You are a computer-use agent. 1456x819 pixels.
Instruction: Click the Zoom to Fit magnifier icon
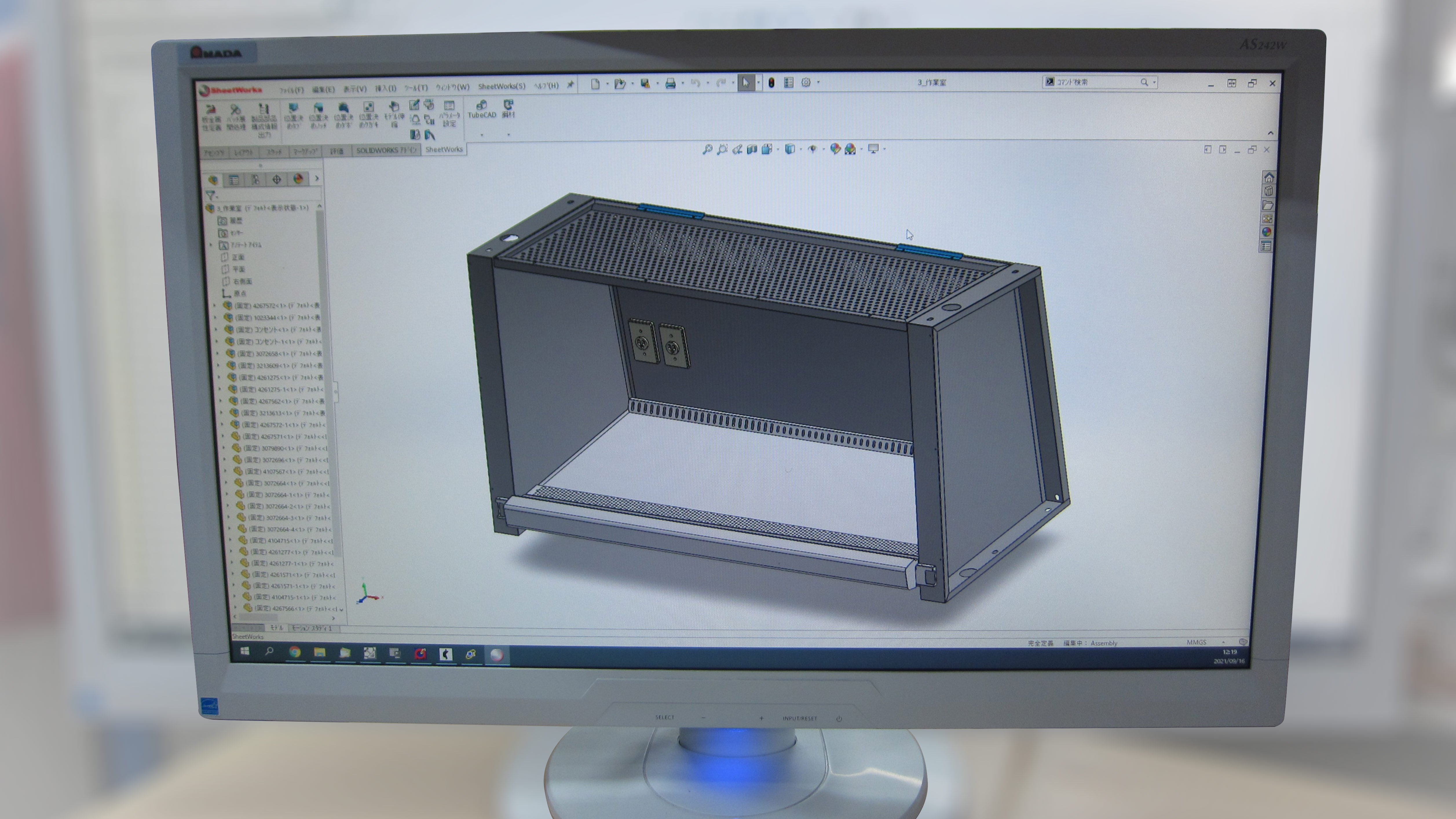pyautogui.click(x=707, y=149)
